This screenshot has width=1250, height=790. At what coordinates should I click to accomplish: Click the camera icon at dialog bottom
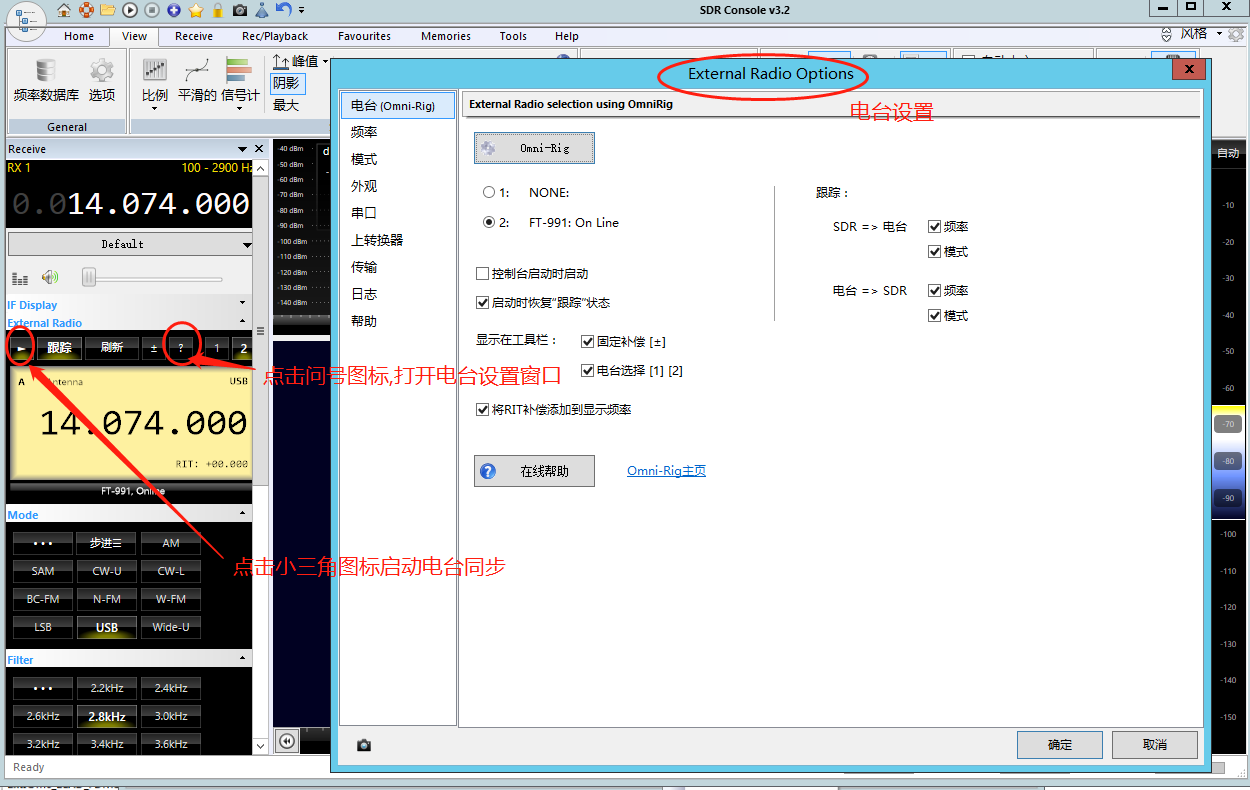pos(364,745)
